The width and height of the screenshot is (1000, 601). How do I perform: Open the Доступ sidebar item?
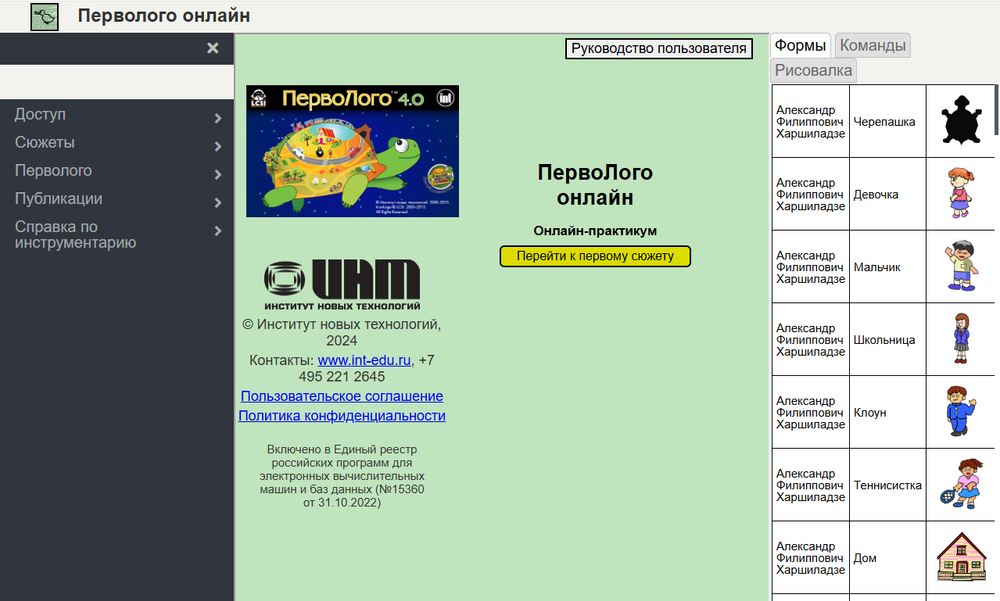click(x=40, y=114)
